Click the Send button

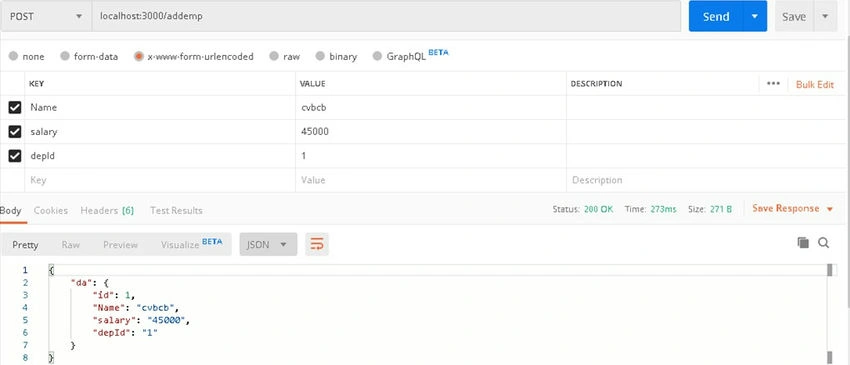pos(716,16)
